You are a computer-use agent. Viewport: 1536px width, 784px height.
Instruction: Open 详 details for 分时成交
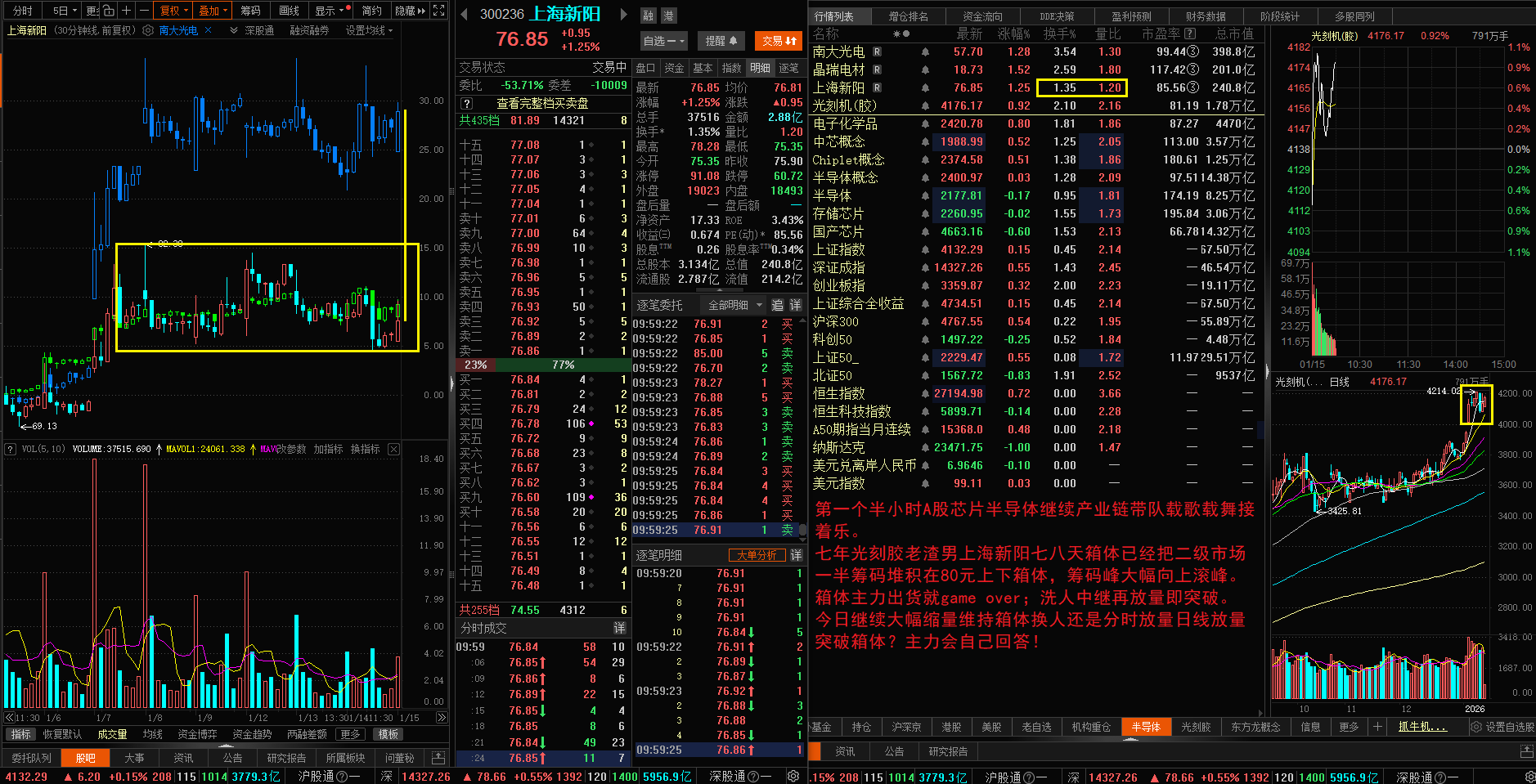[619, 628]
